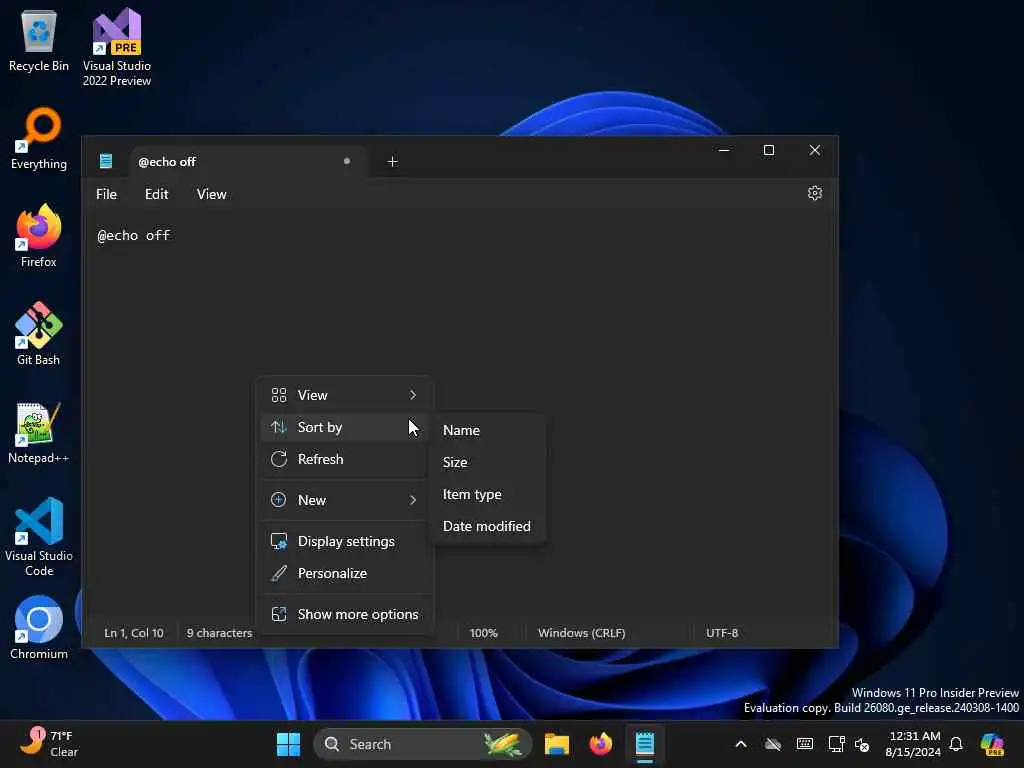The image size is (1024, 768).
Task: Open the View menu in Notepad
Action: pyautogui.click(x=212, y=194)
